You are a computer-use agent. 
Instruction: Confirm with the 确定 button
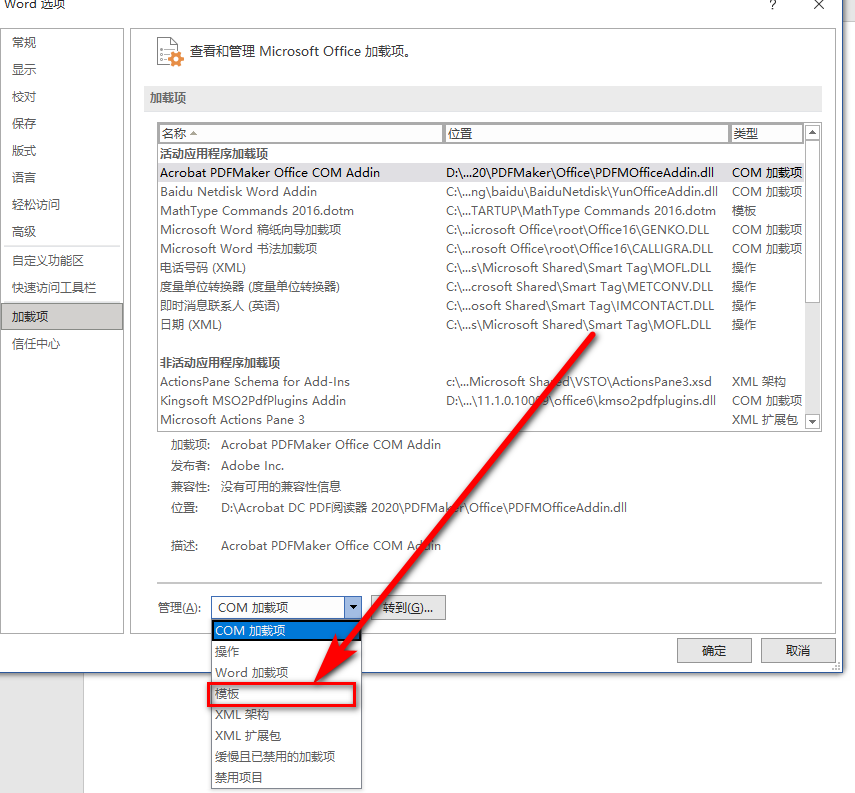tap(714, 651)
